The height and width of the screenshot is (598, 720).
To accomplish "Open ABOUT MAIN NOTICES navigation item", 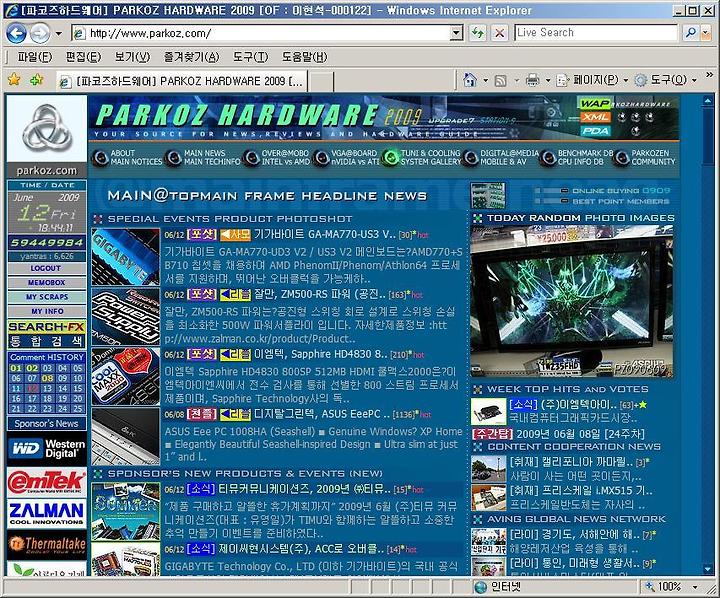I will coord(127,158).
